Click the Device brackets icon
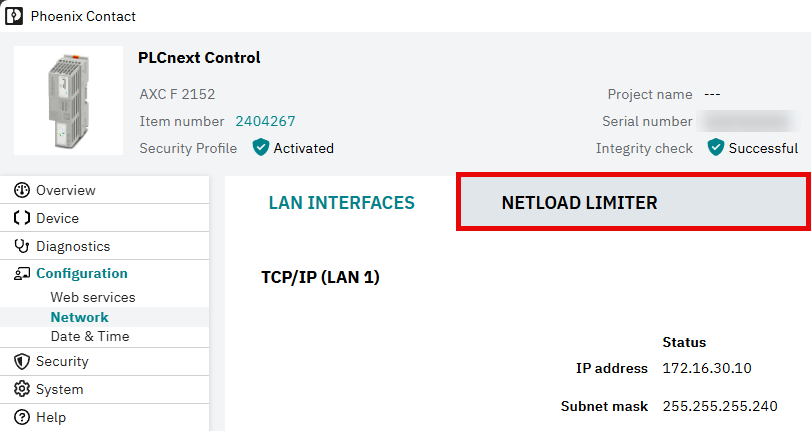This screenshot has width=811, height=431. coord(22,218)
